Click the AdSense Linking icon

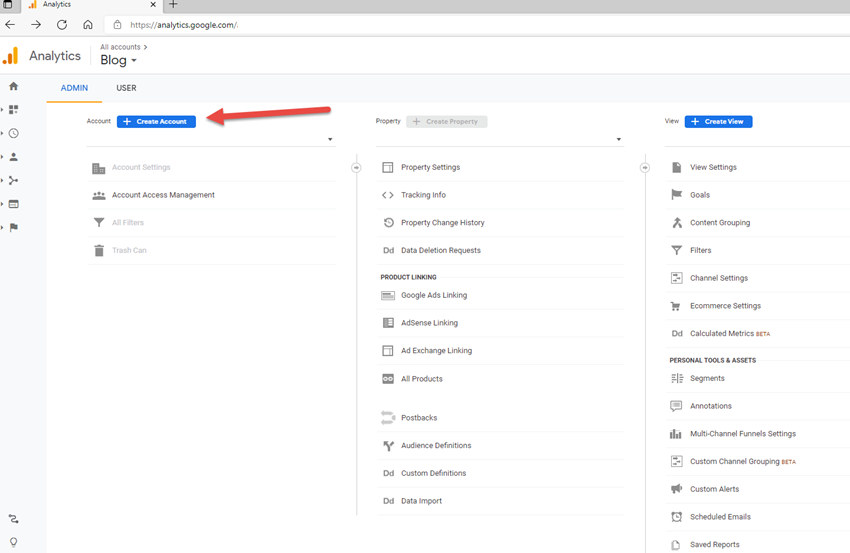pyautogui.click(x=388, y=323)
